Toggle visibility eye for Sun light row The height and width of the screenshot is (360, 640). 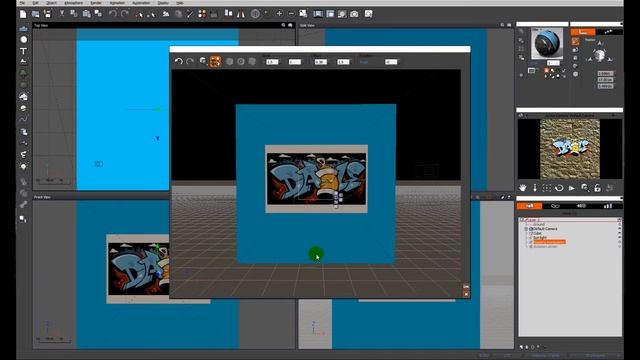[x=619, y=238]
